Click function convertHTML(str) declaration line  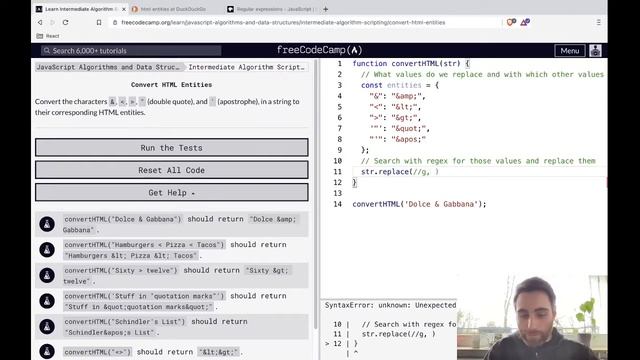(411, 63)
